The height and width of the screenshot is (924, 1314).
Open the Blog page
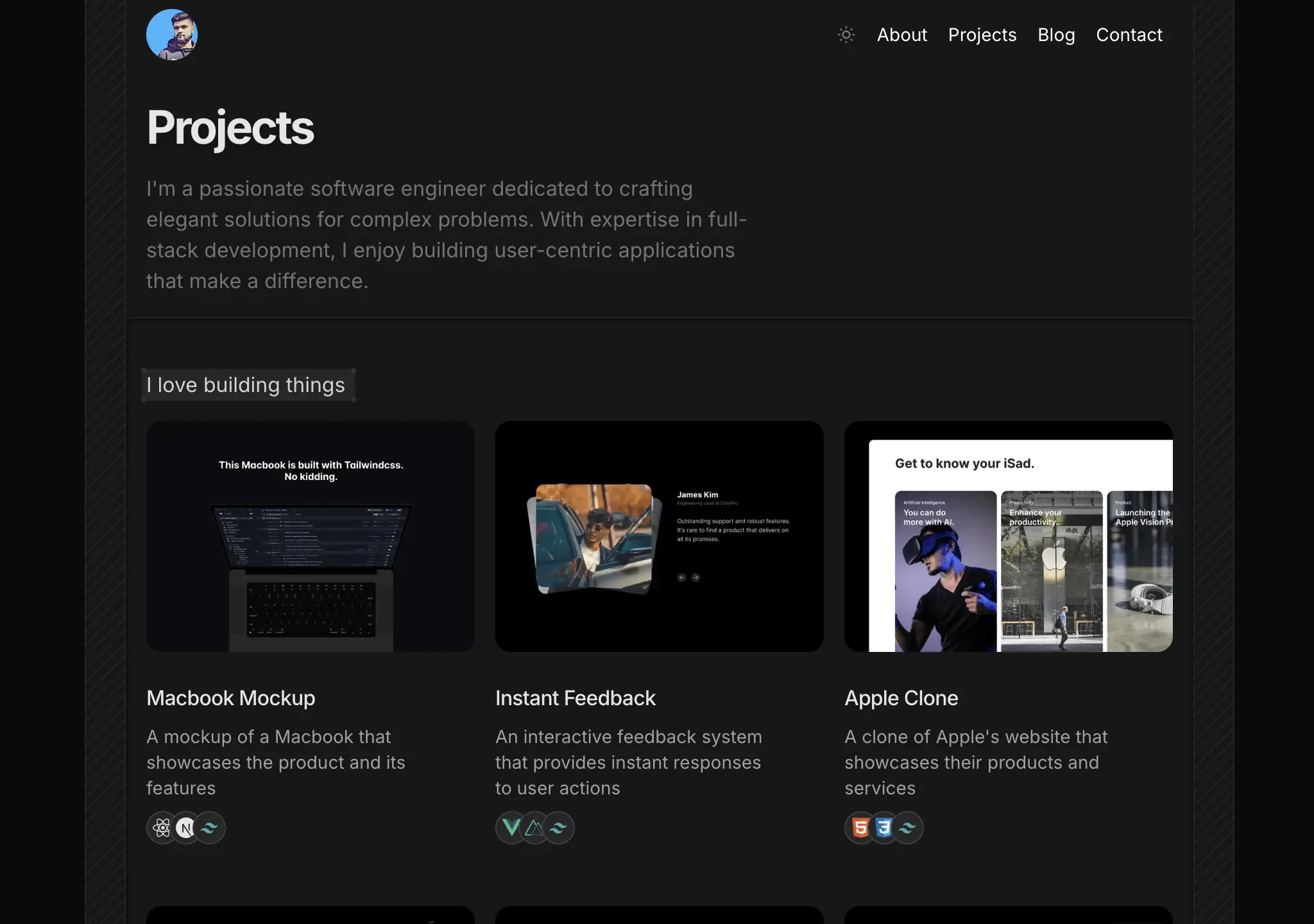(1056, 35)
